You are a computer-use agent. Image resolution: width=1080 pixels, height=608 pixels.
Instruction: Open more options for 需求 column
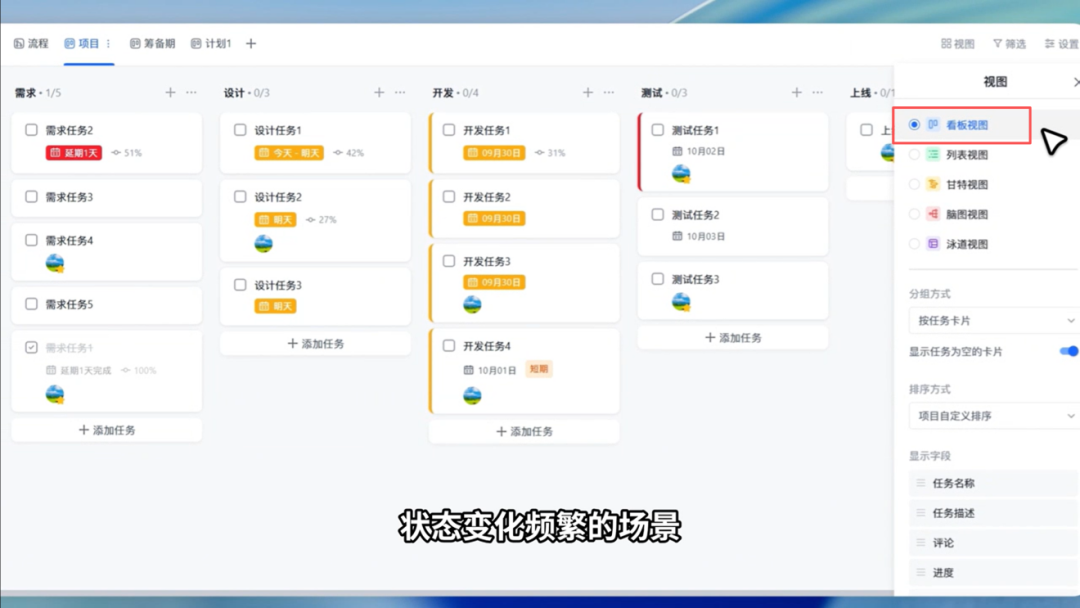pyautogui.click(x=191, y=92)
